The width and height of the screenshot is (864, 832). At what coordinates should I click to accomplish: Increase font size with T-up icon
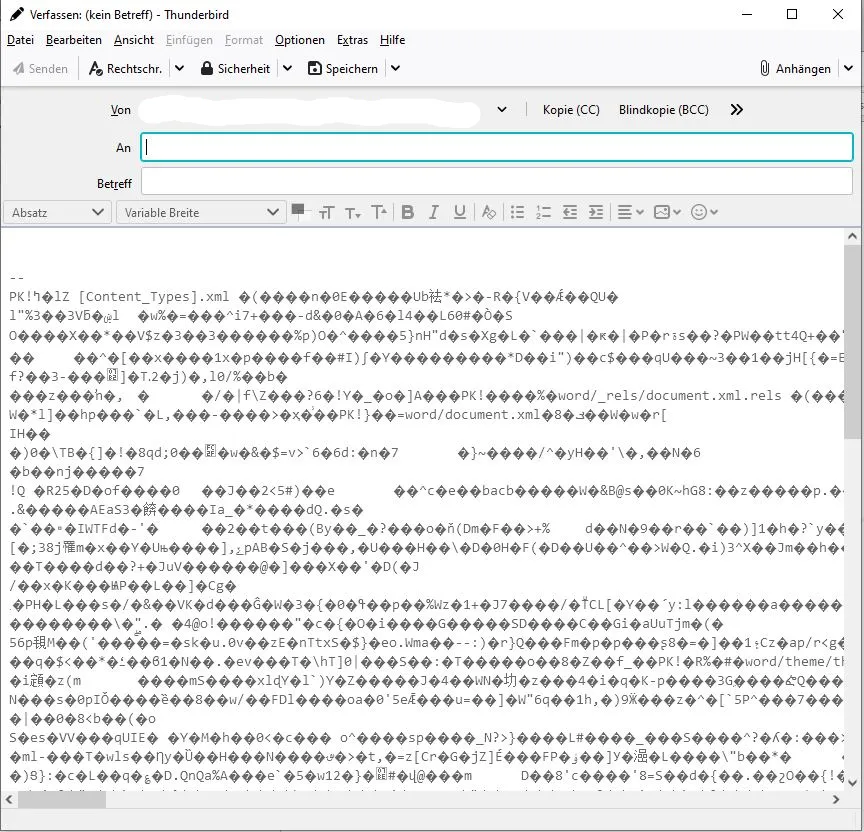point(379,212)
